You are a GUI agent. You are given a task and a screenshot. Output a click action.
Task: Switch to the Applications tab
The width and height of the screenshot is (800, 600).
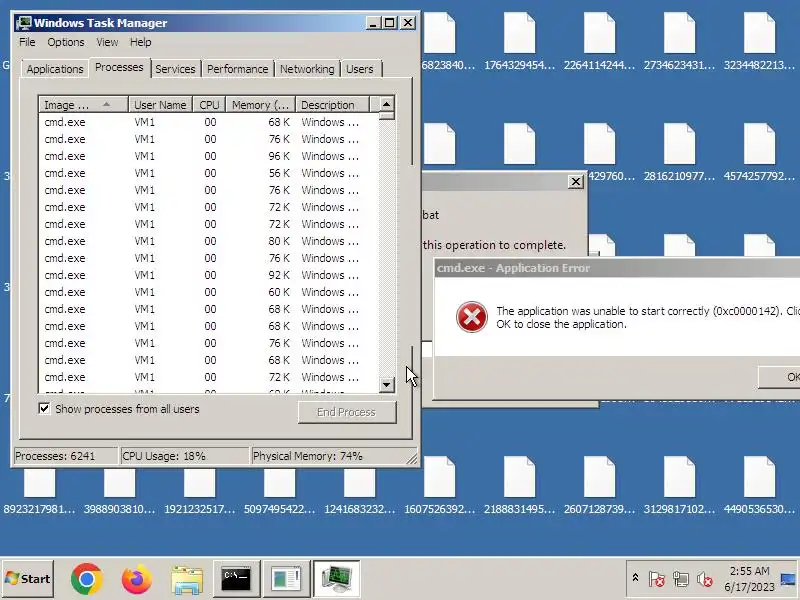pyautogui.click(x=55, y=69)
